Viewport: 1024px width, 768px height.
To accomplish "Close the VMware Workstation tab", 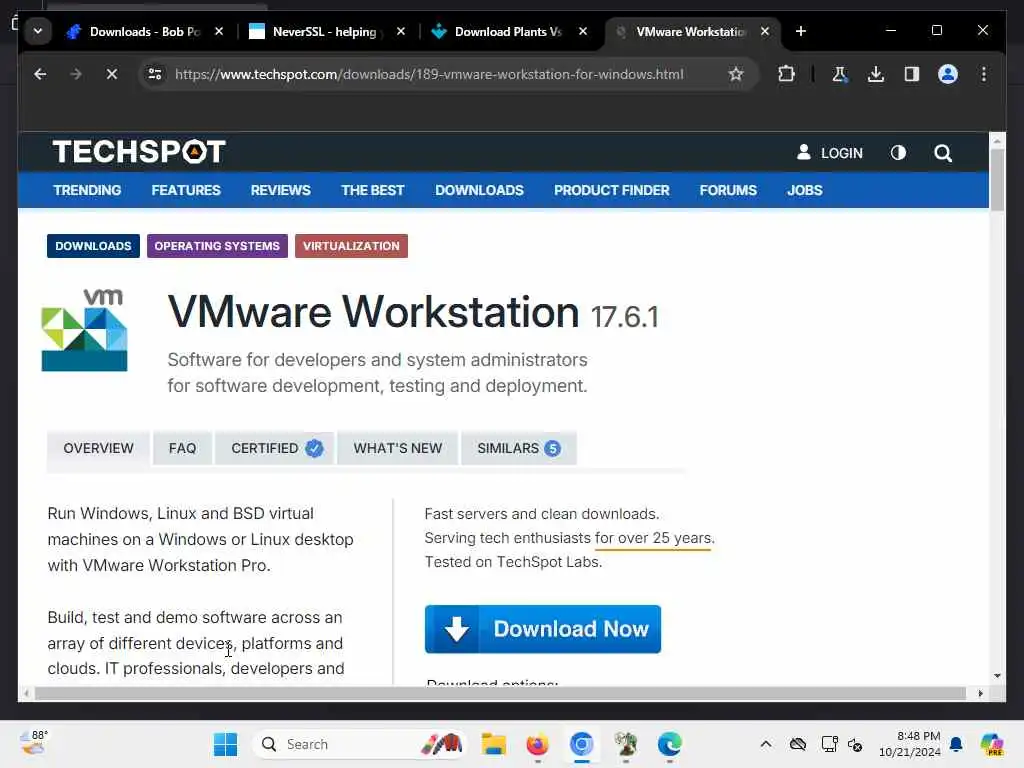I will click(765, 31).
